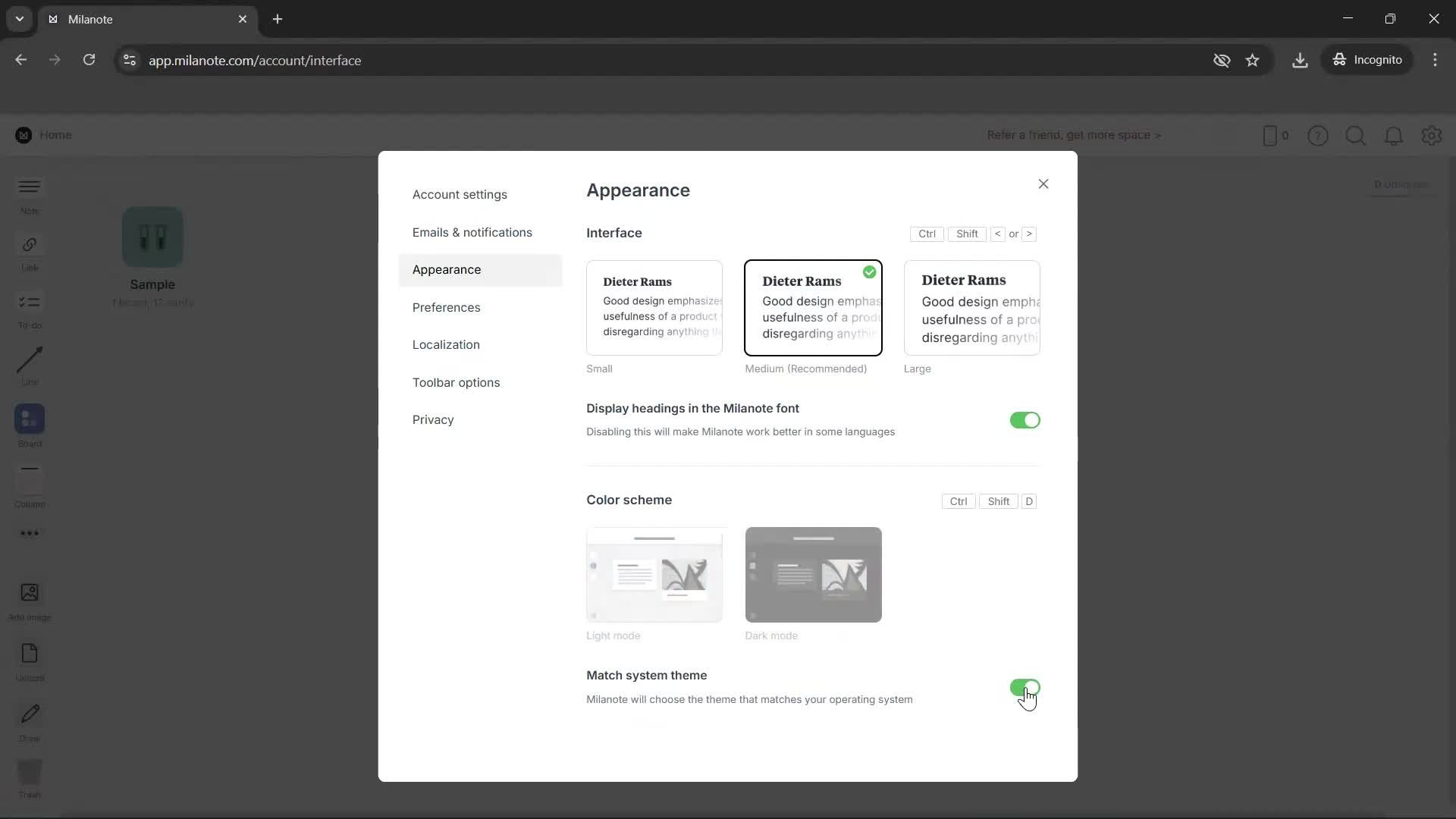The image size is (1456, 819).
Task: Turn off Match system theme
Action: 1025,687
